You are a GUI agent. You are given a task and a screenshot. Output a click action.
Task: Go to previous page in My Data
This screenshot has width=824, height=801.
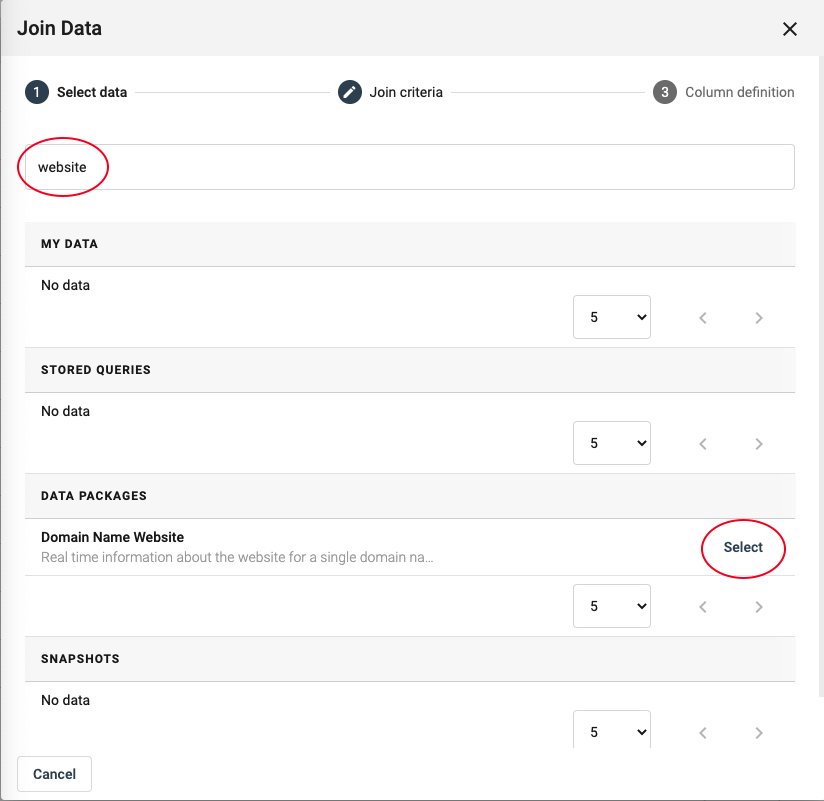click(x=703, y=318)
